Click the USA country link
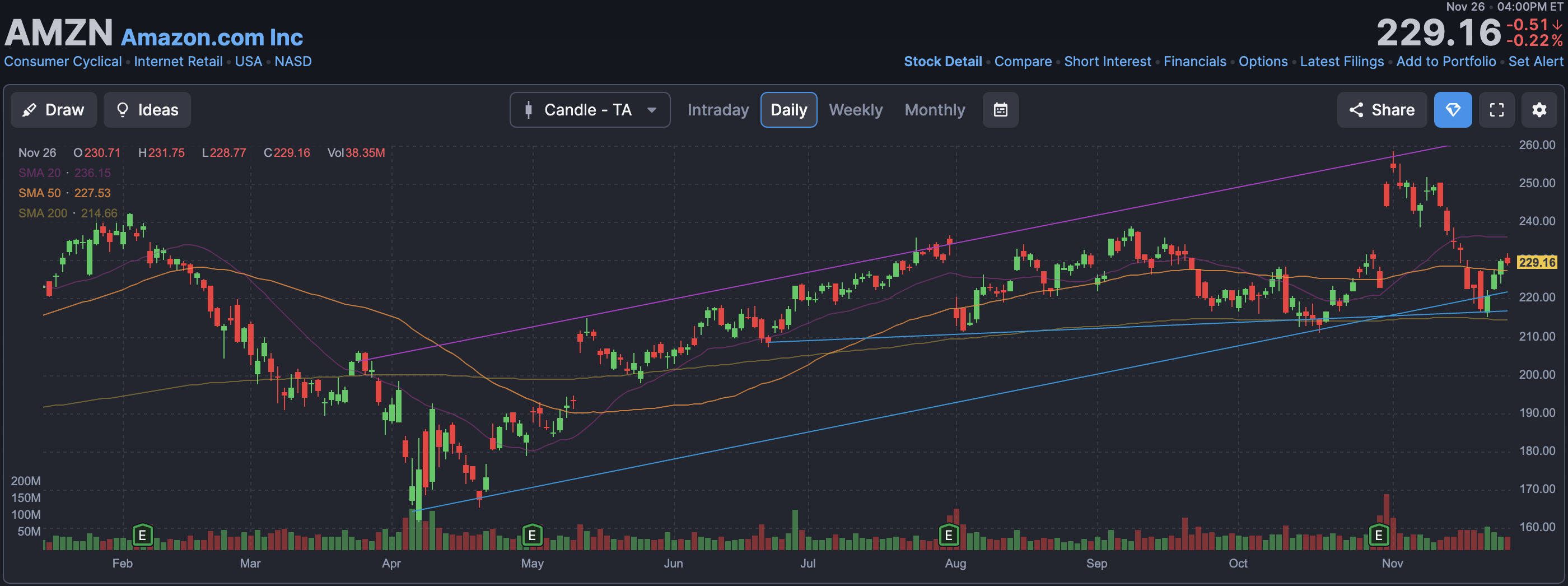This screenshot has width=1568, height=586. (248, 62)
